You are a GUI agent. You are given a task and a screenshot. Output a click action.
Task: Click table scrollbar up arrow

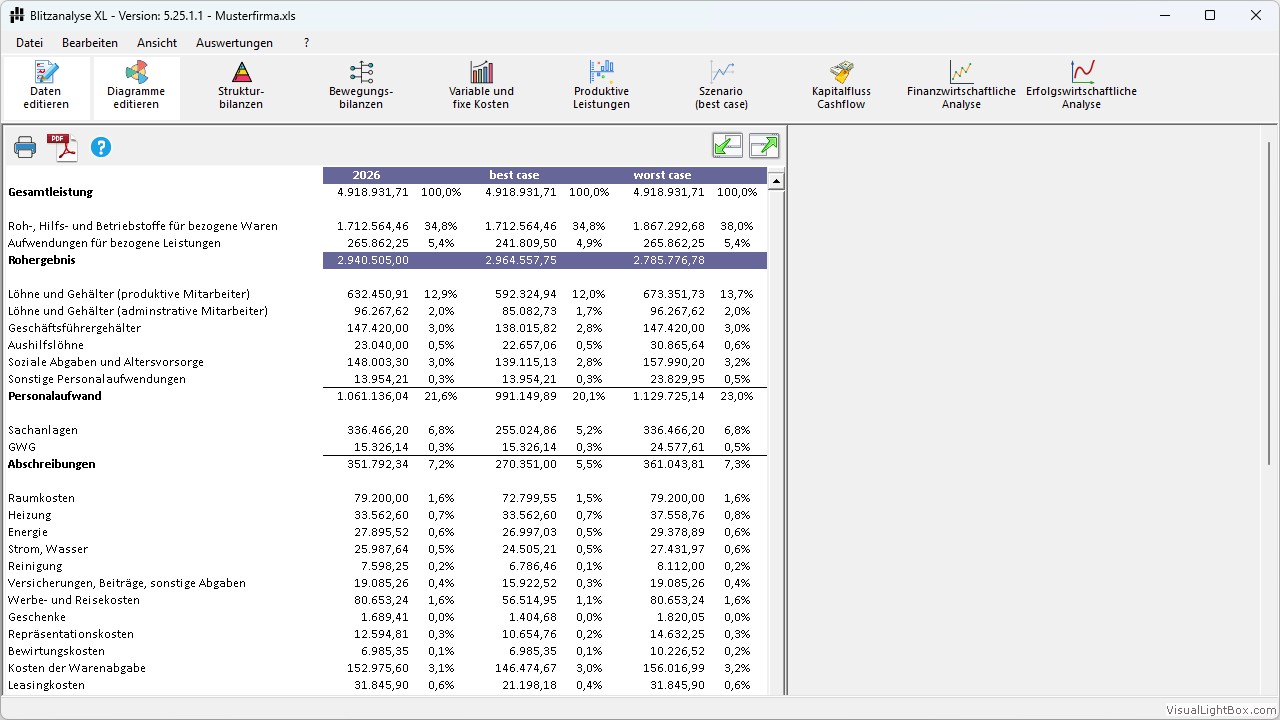click(x=776, y=181)
